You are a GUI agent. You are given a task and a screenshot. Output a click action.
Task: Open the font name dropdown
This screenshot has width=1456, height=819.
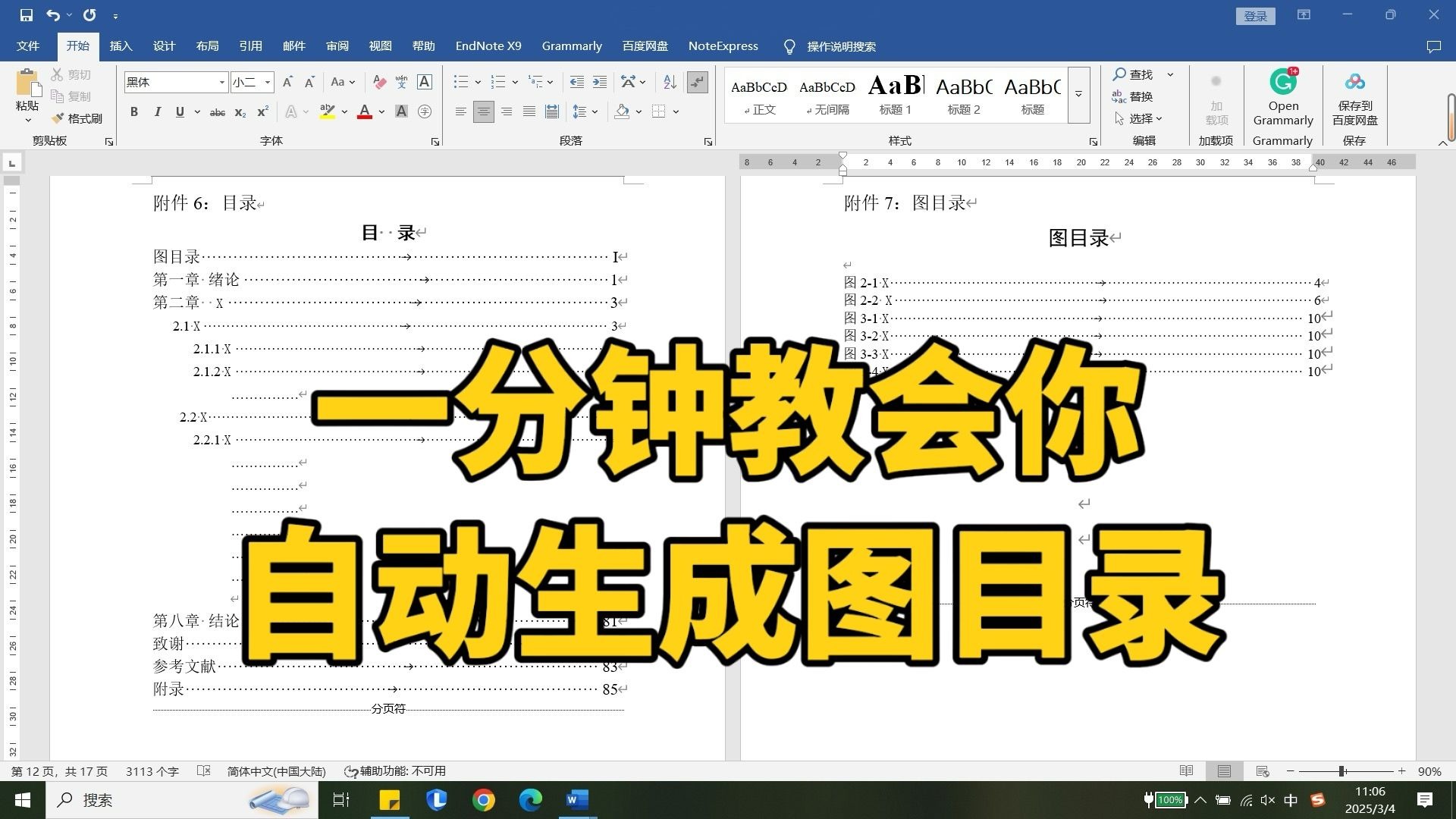221,82
